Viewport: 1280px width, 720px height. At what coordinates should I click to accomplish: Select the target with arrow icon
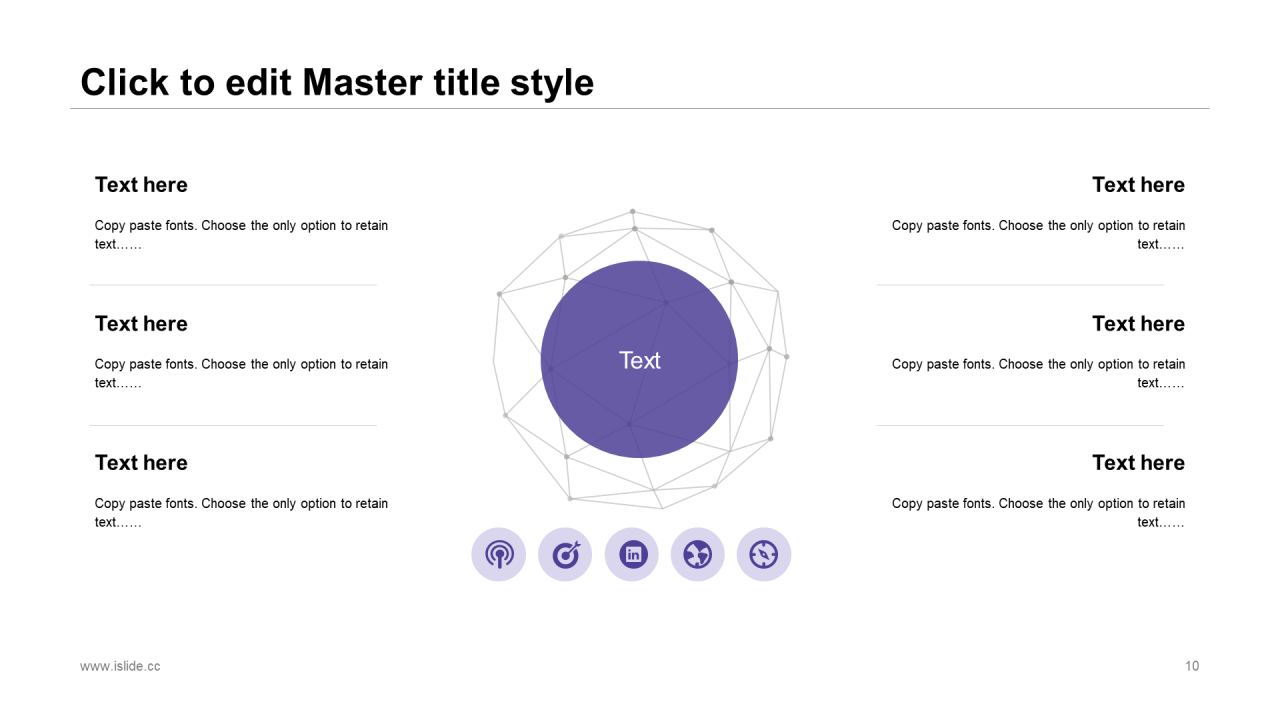click(565, 554)
